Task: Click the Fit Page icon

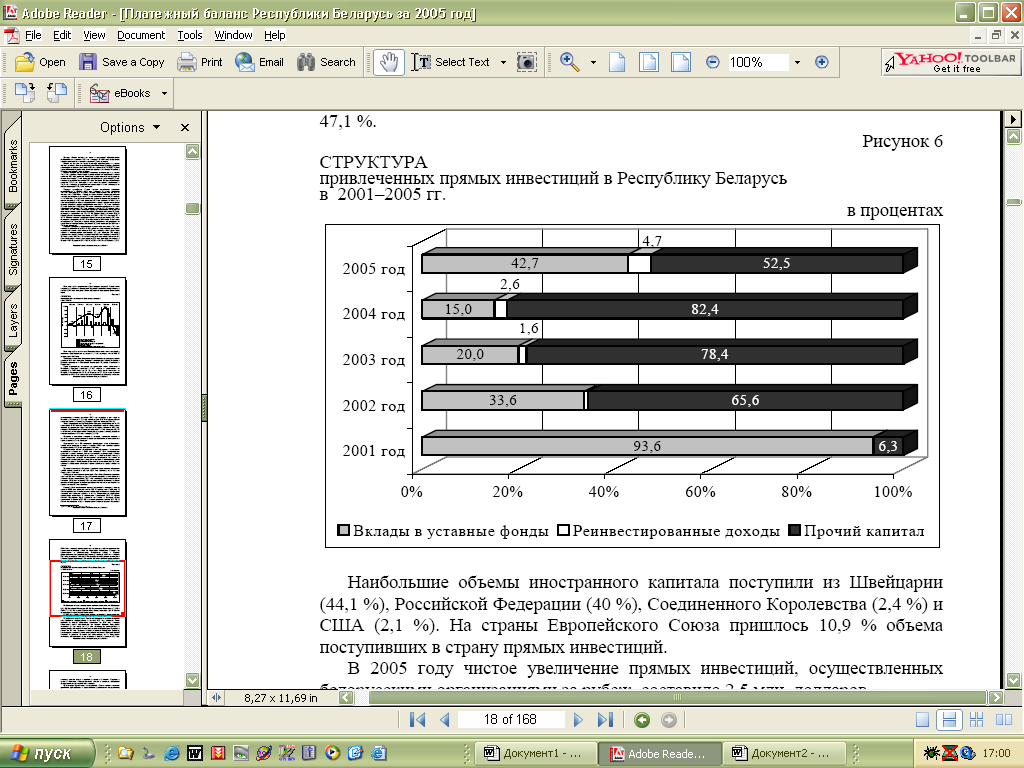Action: pyautogui.click(x=648, y=62)
